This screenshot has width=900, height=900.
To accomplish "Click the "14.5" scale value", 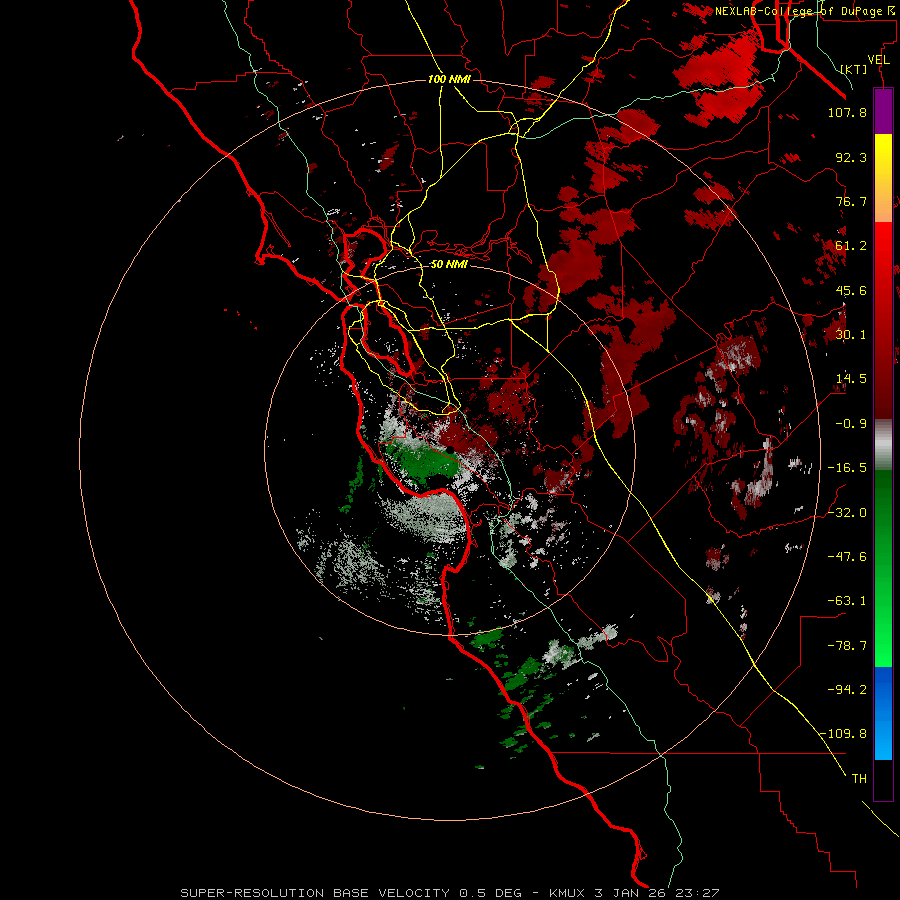I will (851, 379).
